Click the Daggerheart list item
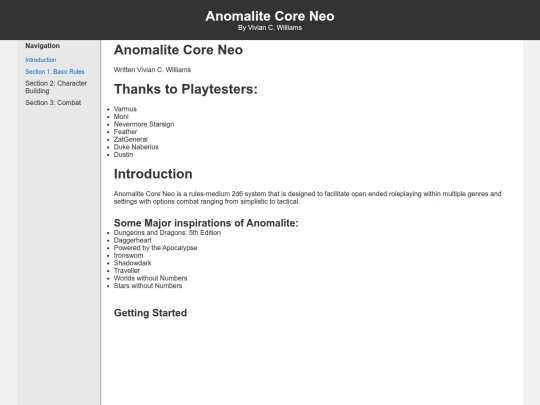The image size is (540, 405). pyautogui.click(x=133, y=240)
